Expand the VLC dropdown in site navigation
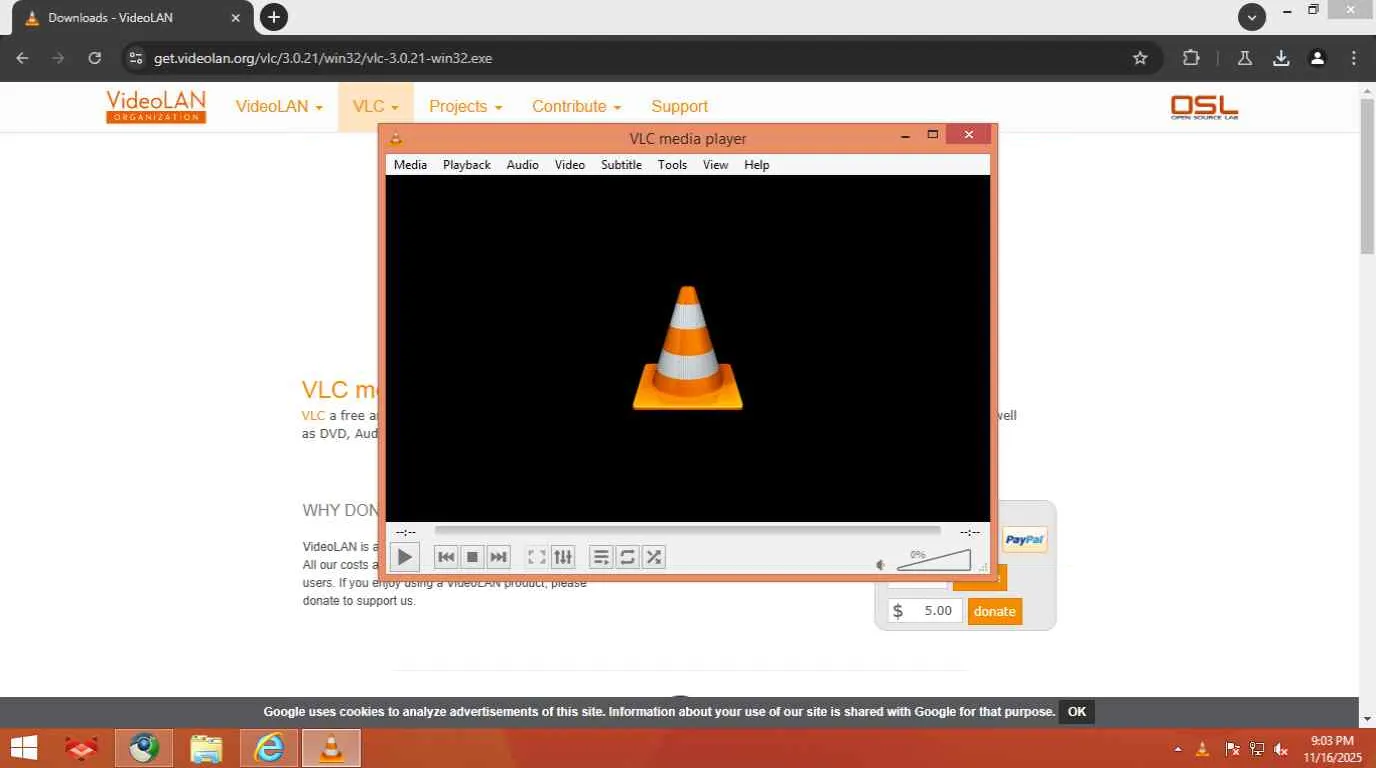 376,106
